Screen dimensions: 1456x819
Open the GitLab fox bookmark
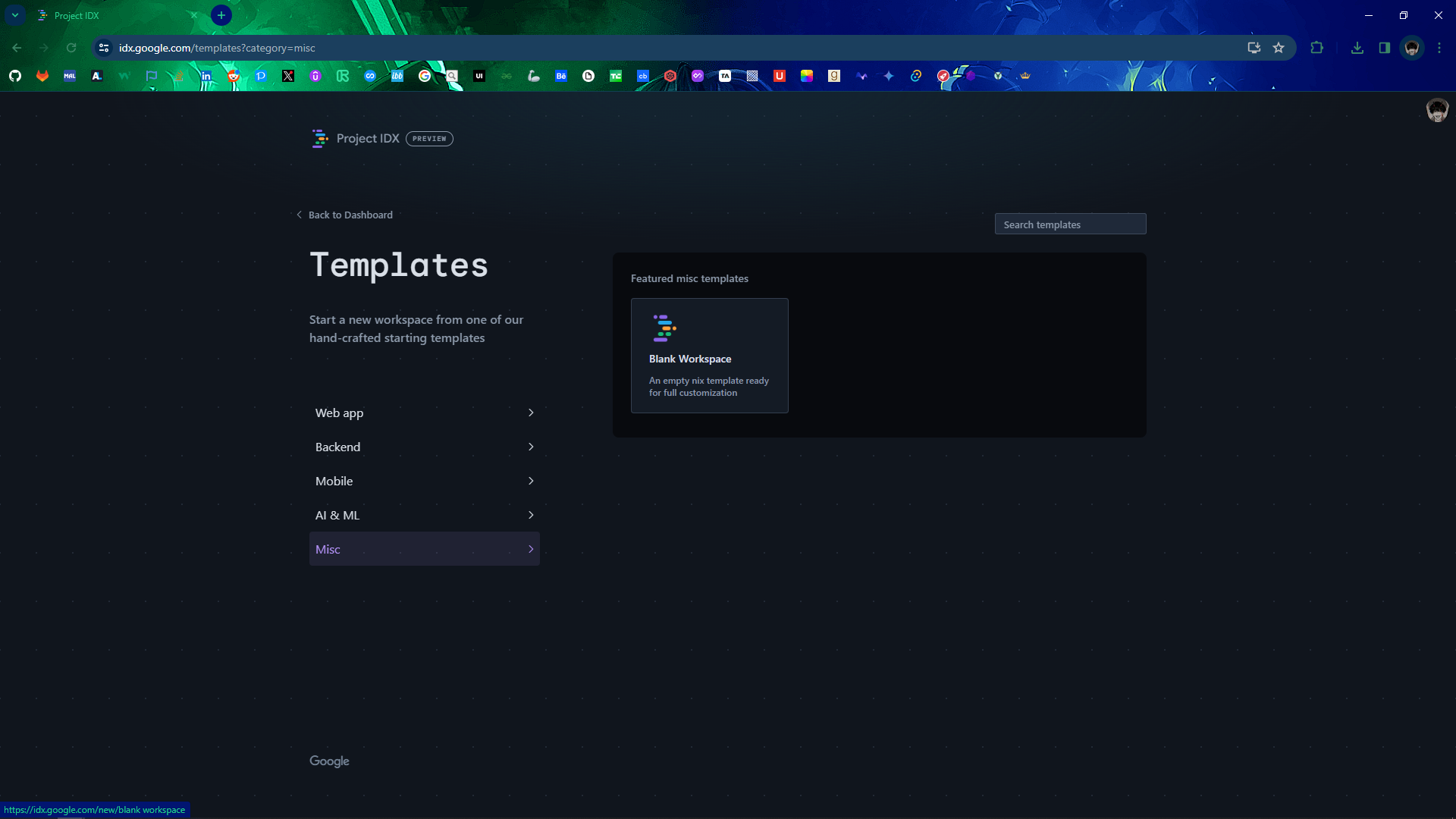pos(42,76)
